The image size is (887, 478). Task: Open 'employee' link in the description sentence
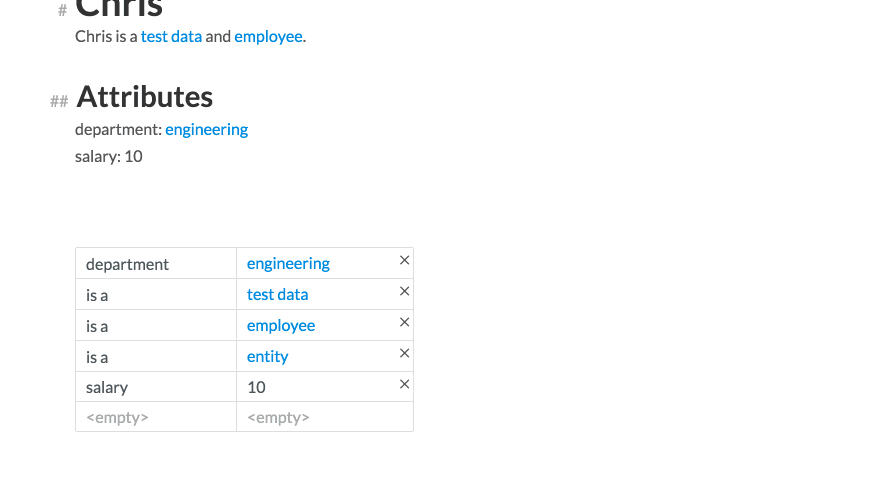point(268,37)
